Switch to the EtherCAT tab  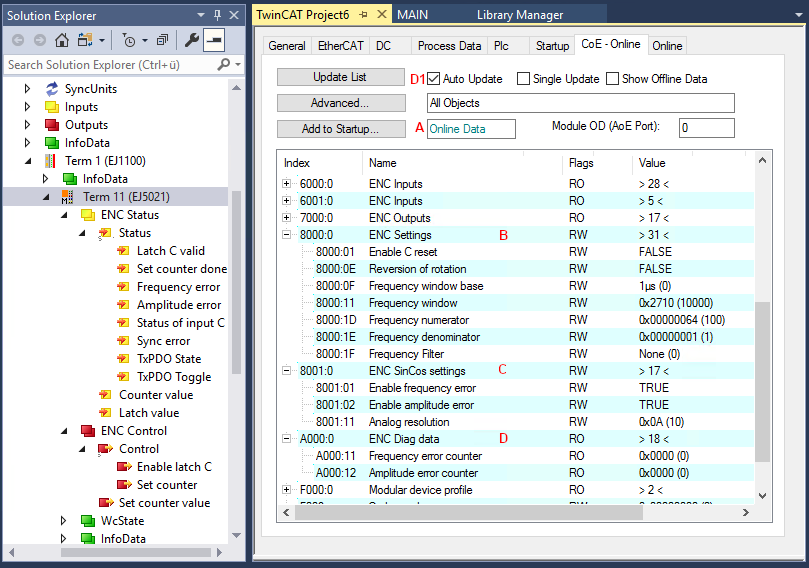coord(341,46)
